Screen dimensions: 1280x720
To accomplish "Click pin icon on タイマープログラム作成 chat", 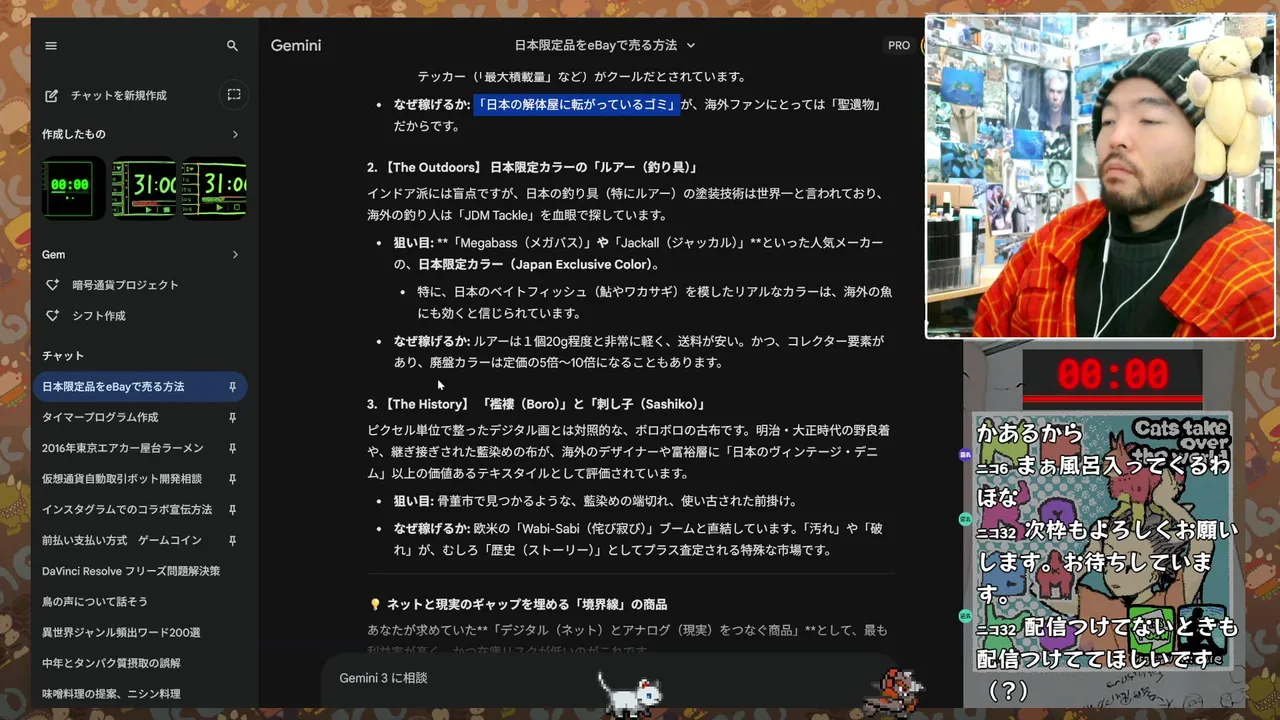I will (232, 417).
